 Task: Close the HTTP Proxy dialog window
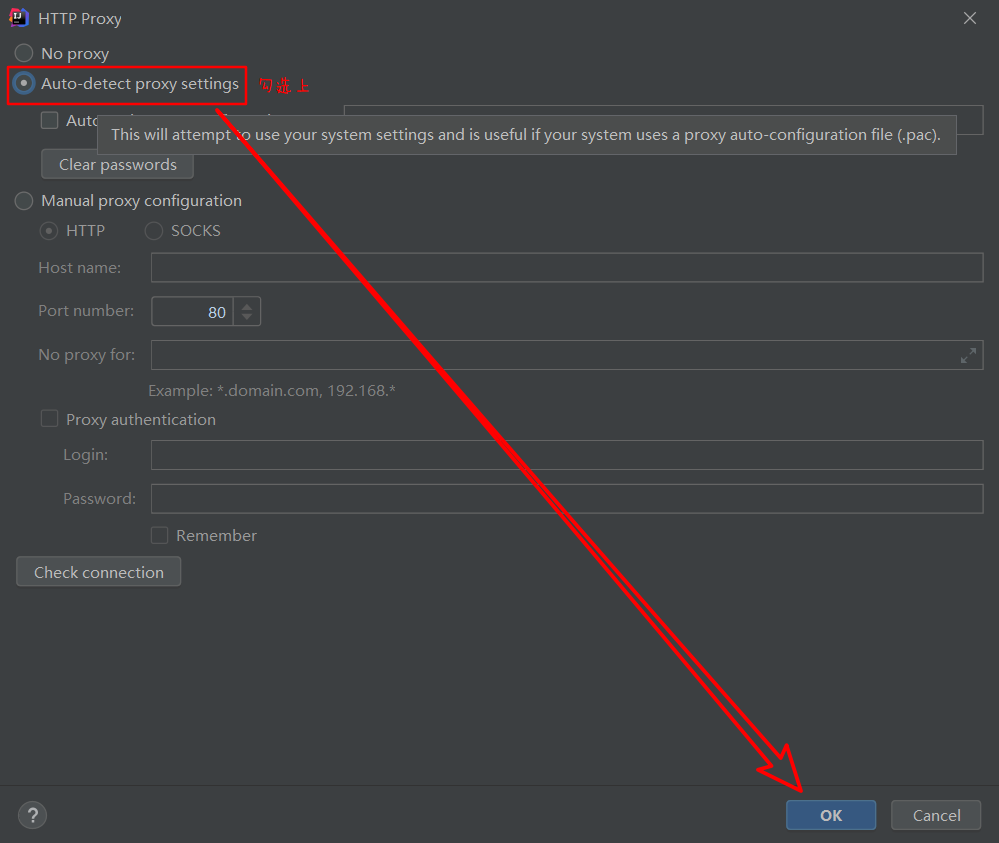(970, 18)
